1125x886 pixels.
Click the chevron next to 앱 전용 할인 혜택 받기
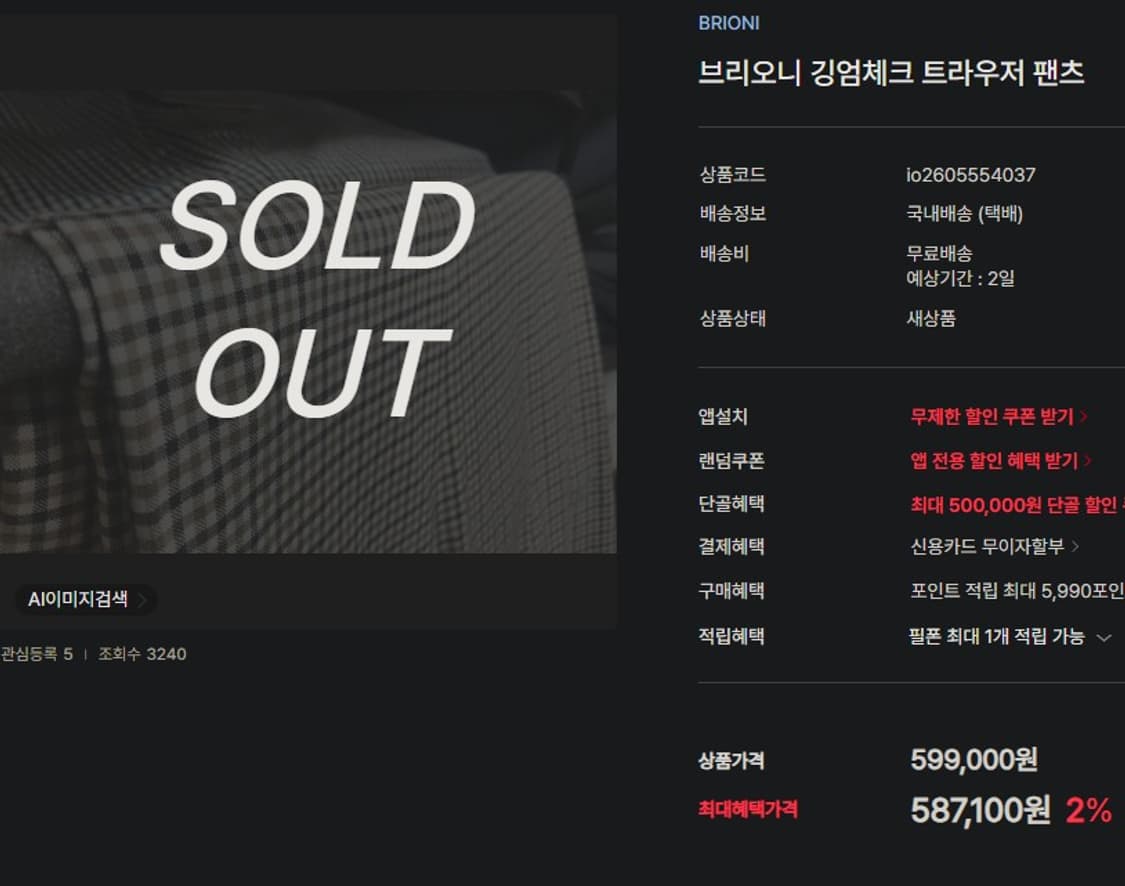point(1088,461)
